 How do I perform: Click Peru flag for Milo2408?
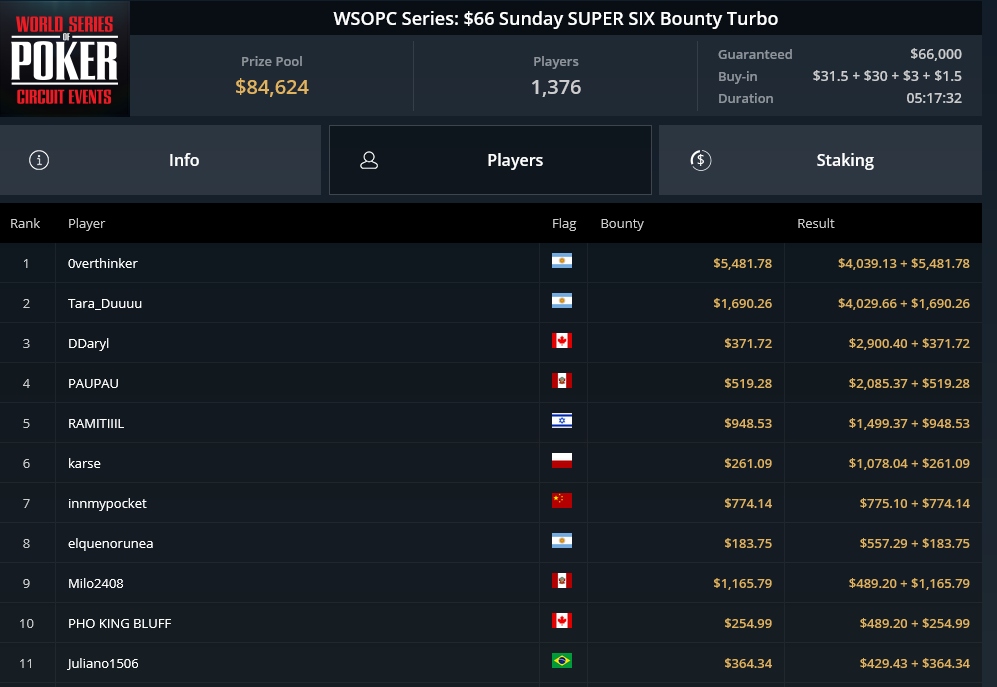[562, 581]
